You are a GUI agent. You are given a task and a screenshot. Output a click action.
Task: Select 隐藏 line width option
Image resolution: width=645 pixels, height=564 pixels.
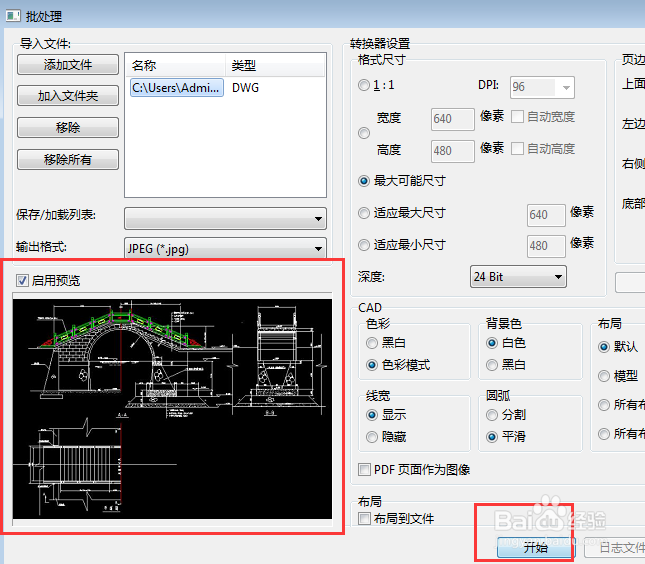372,436
